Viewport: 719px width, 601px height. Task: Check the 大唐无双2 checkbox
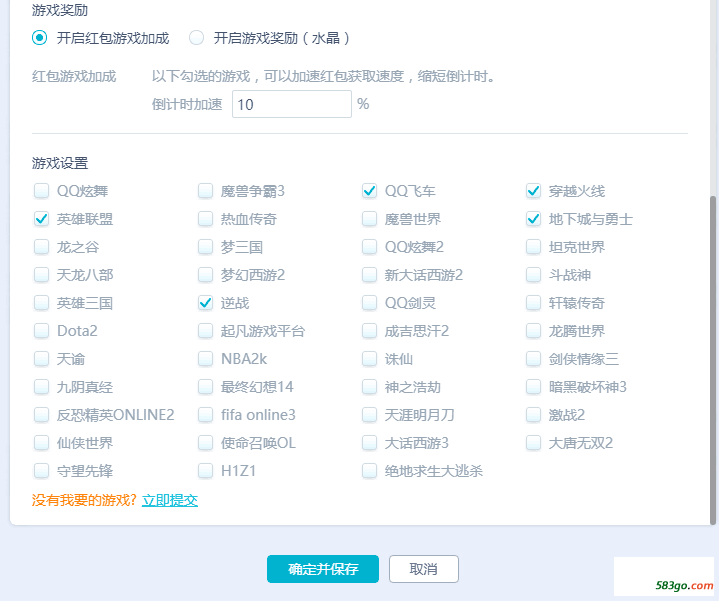click(x=533, y=443)
